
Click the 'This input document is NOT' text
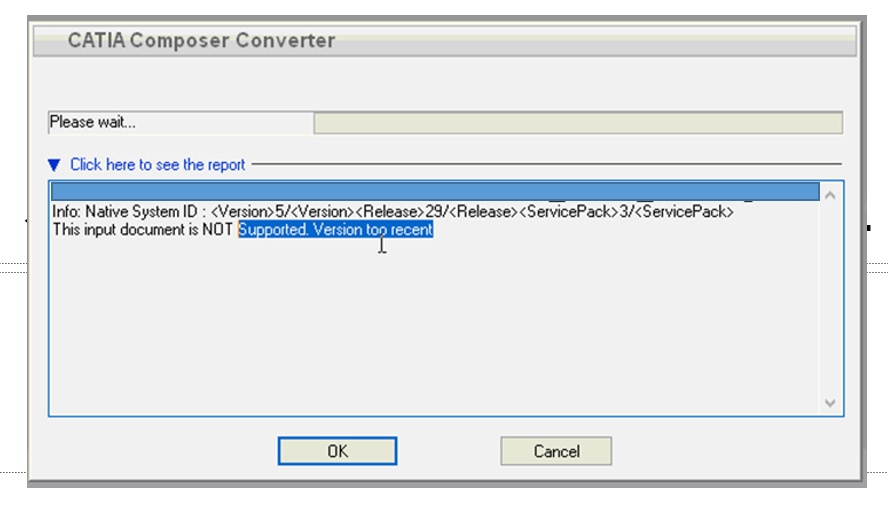pos(143,229)
